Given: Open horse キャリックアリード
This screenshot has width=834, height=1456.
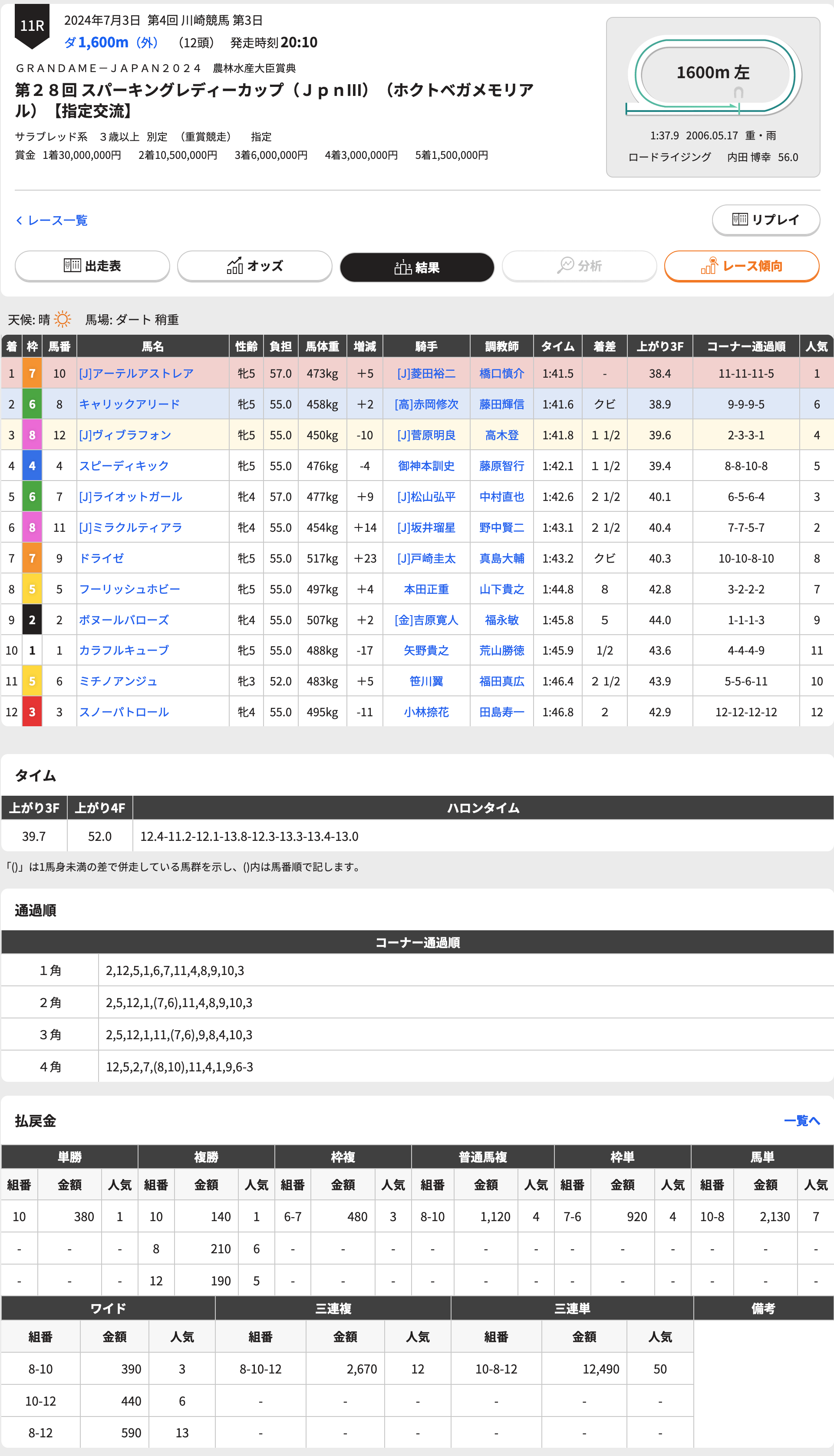Looking at the screenshot, I should point(129,405).
